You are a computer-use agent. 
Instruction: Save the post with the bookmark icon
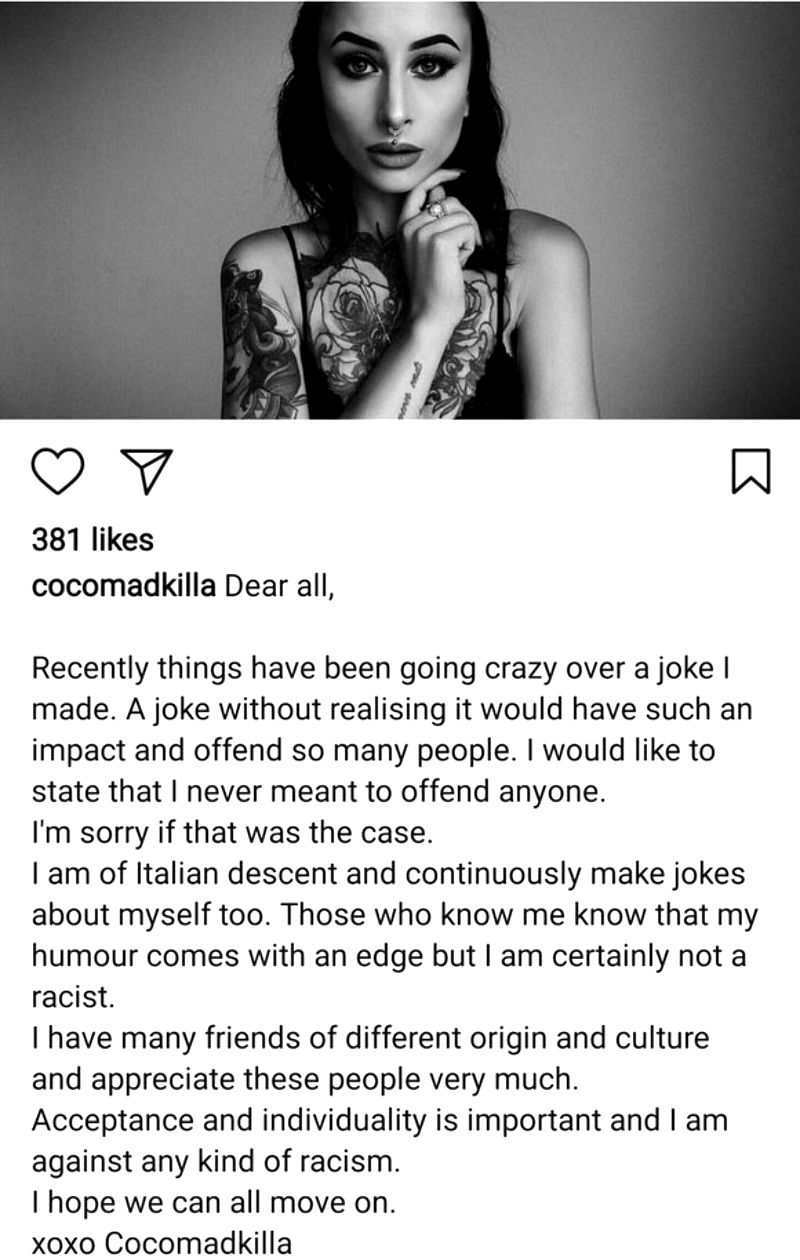pos(750,471)
